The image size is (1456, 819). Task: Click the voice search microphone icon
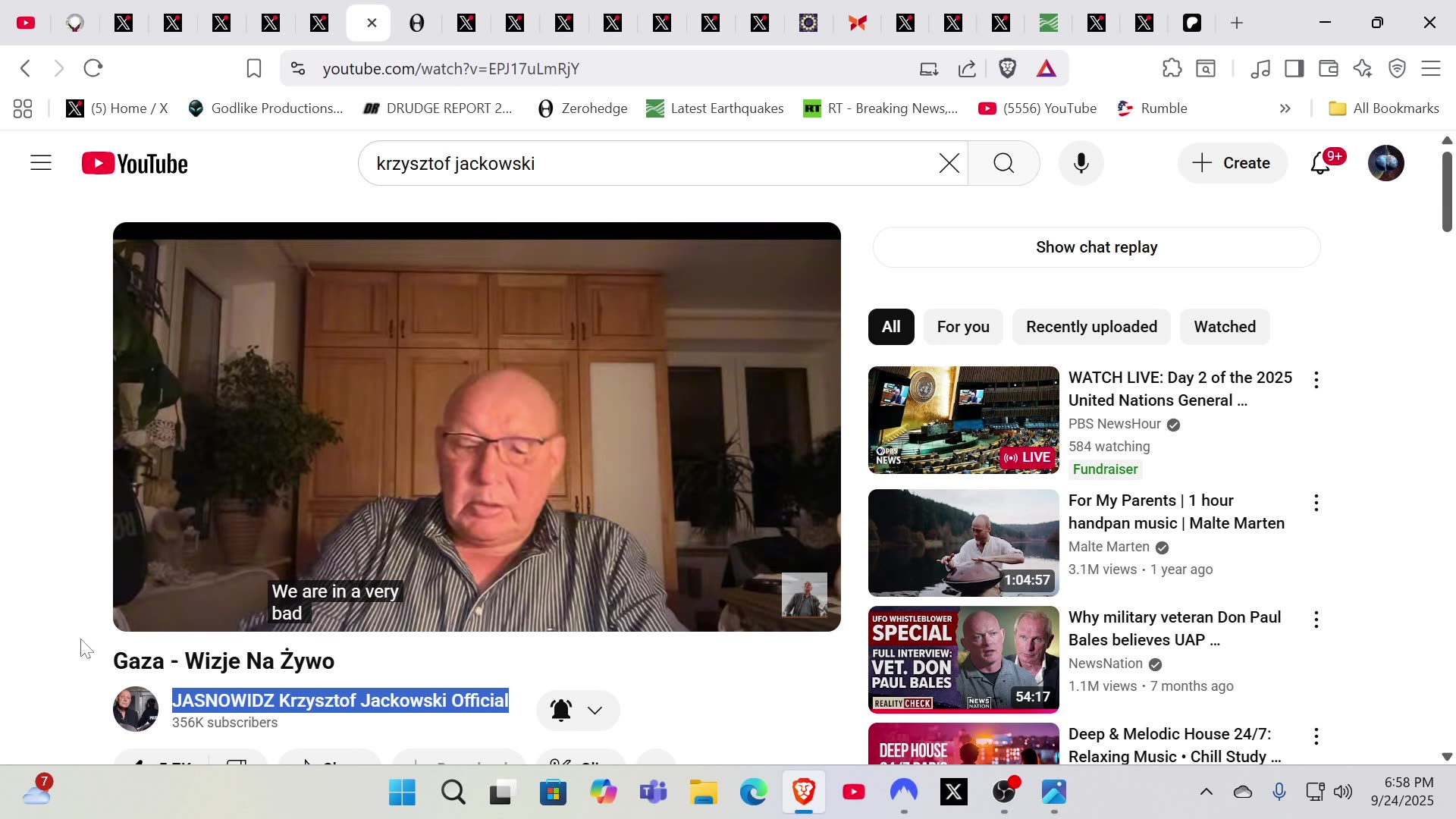click(x=1081, y=163)
